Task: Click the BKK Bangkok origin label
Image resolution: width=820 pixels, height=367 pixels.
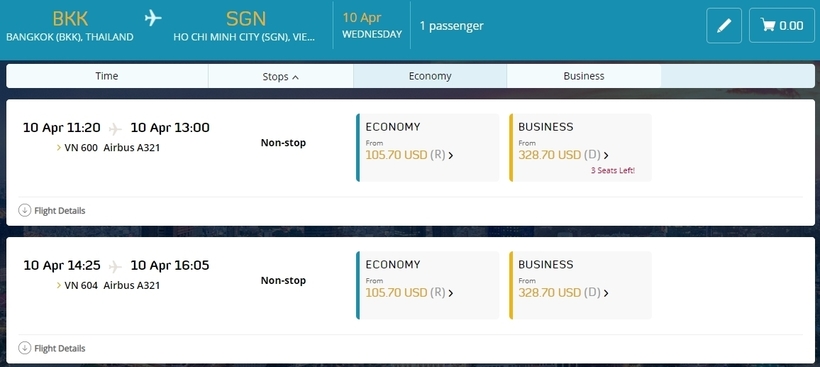Action: (x=70, y=27)
